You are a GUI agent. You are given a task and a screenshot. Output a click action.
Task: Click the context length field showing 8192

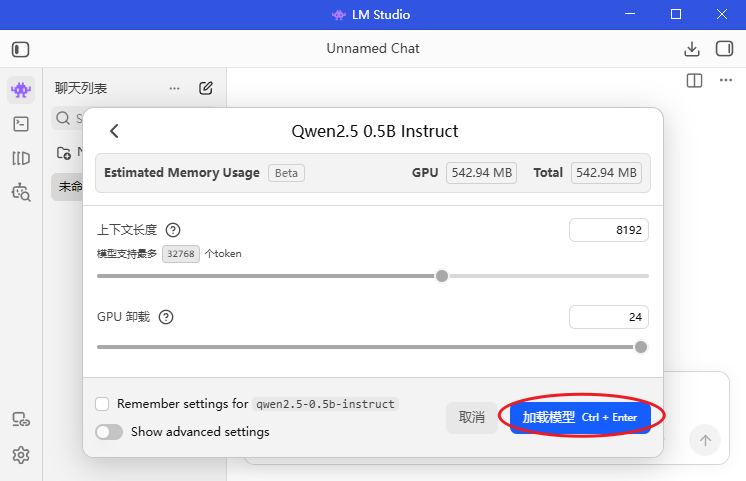[609, 230]
